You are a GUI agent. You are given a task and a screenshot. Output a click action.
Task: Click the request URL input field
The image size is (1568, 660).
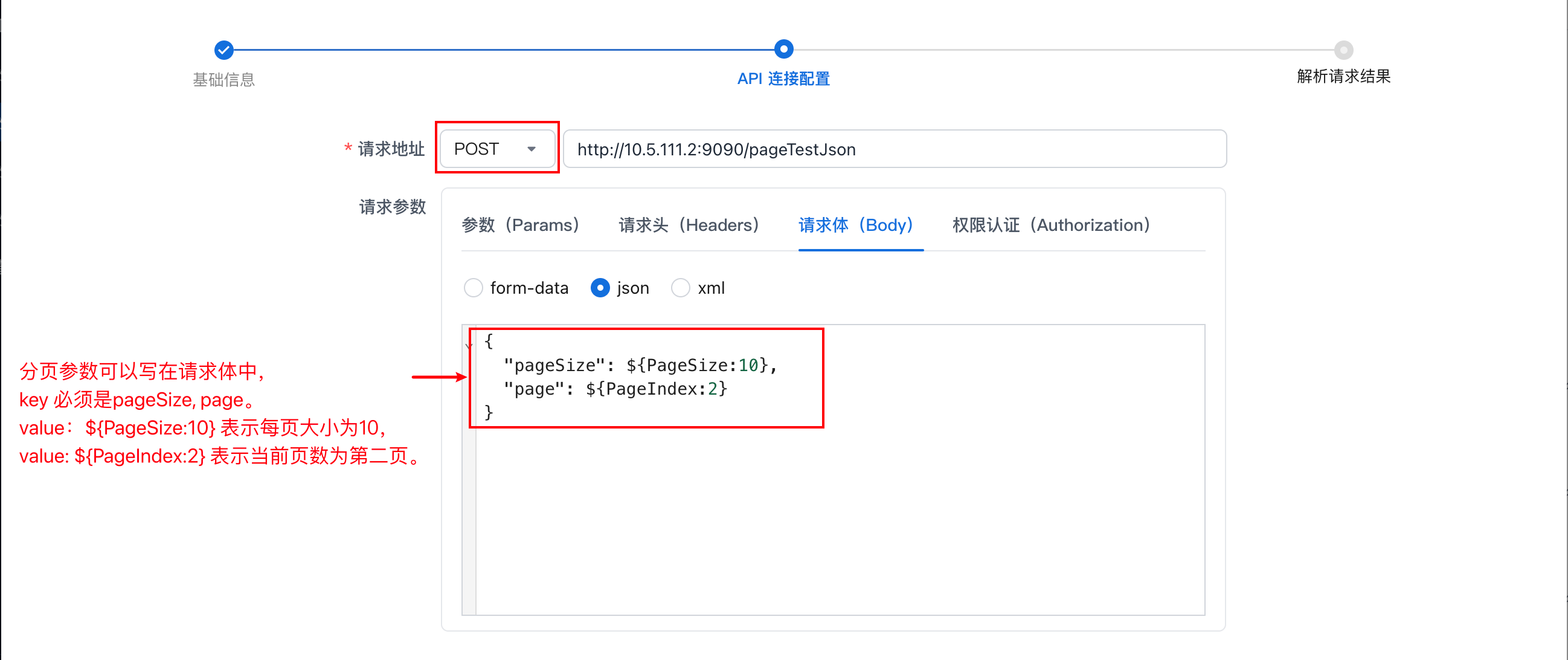[893, 149]
